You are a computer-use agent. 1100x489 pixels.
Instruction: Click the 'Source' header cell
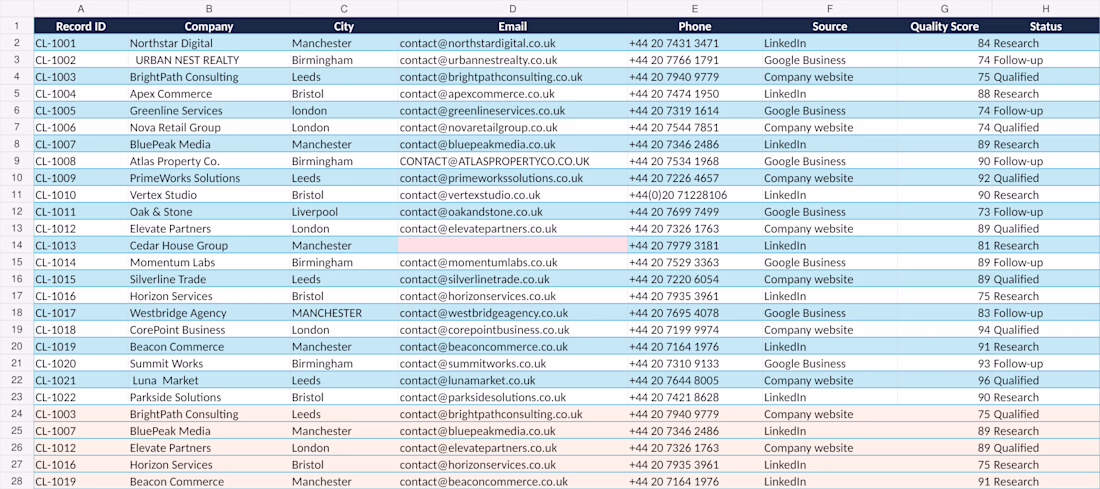click(830, 27)
